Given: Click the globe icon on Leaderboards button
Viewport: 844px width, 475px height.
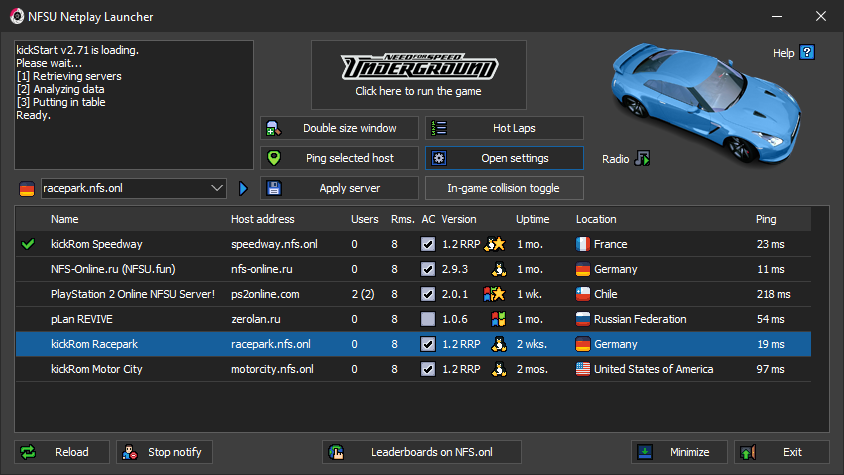Looking at the screenshot, I should pos(336,452).
